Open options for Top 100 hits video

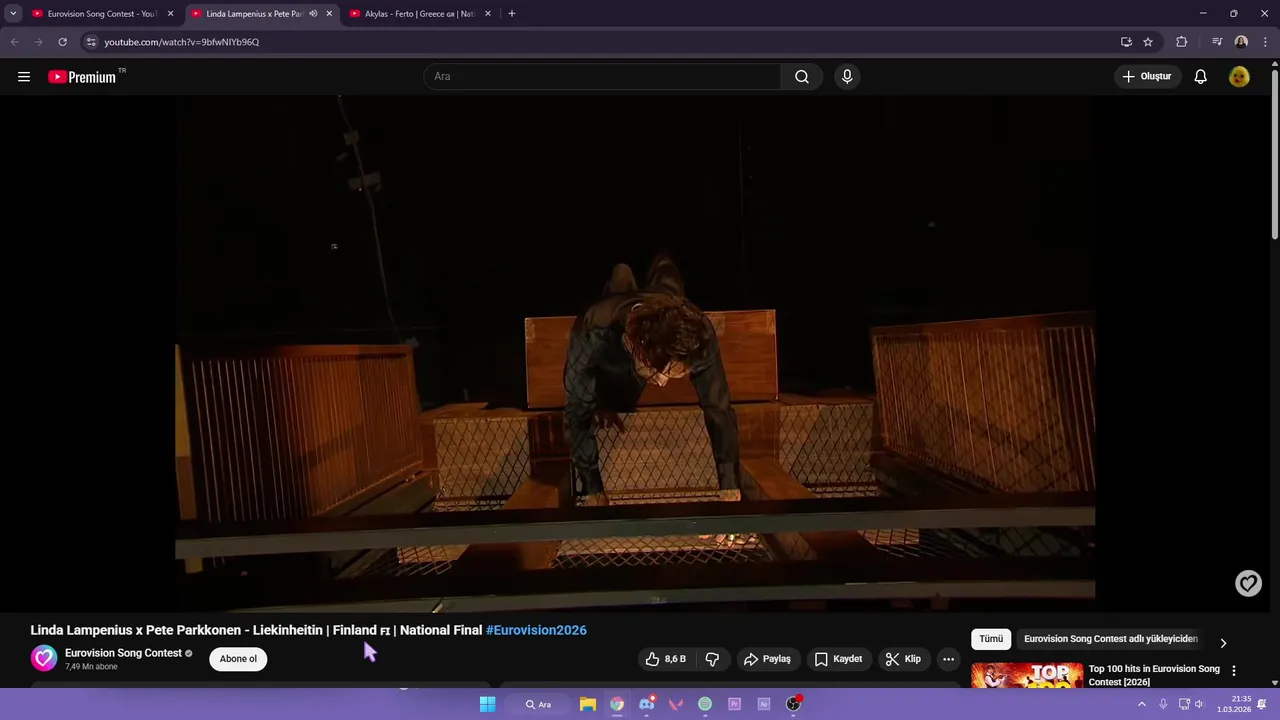pos(1233,671)
